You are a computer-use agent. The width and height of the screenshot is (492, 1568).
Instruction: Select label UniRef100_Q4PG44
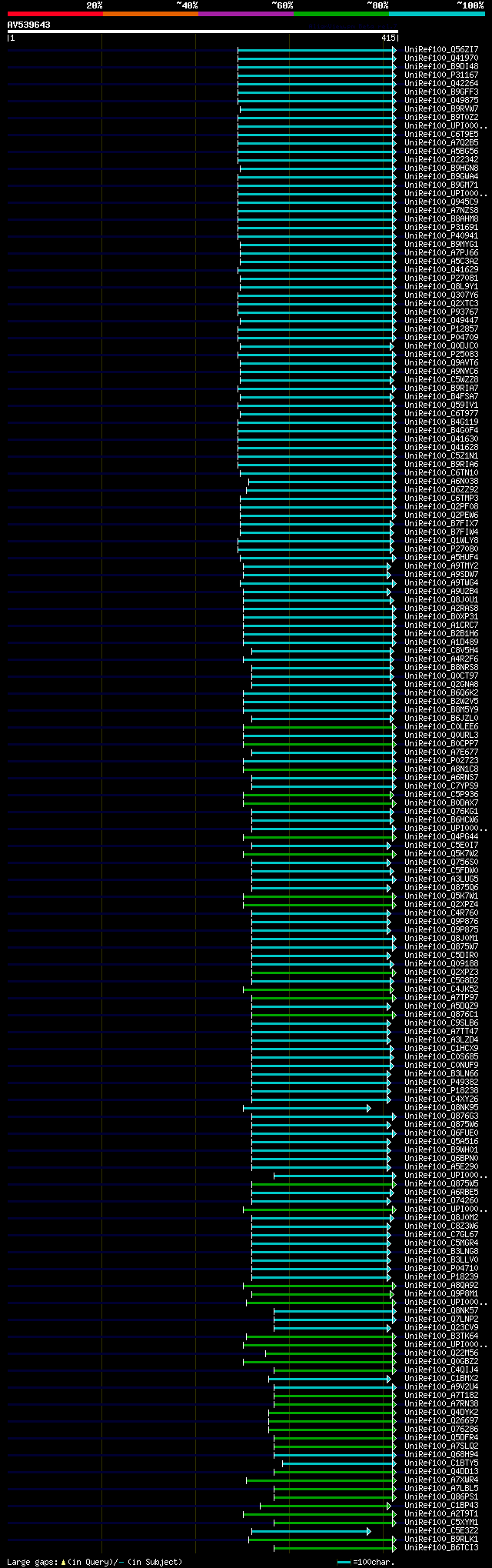[441, 836]
